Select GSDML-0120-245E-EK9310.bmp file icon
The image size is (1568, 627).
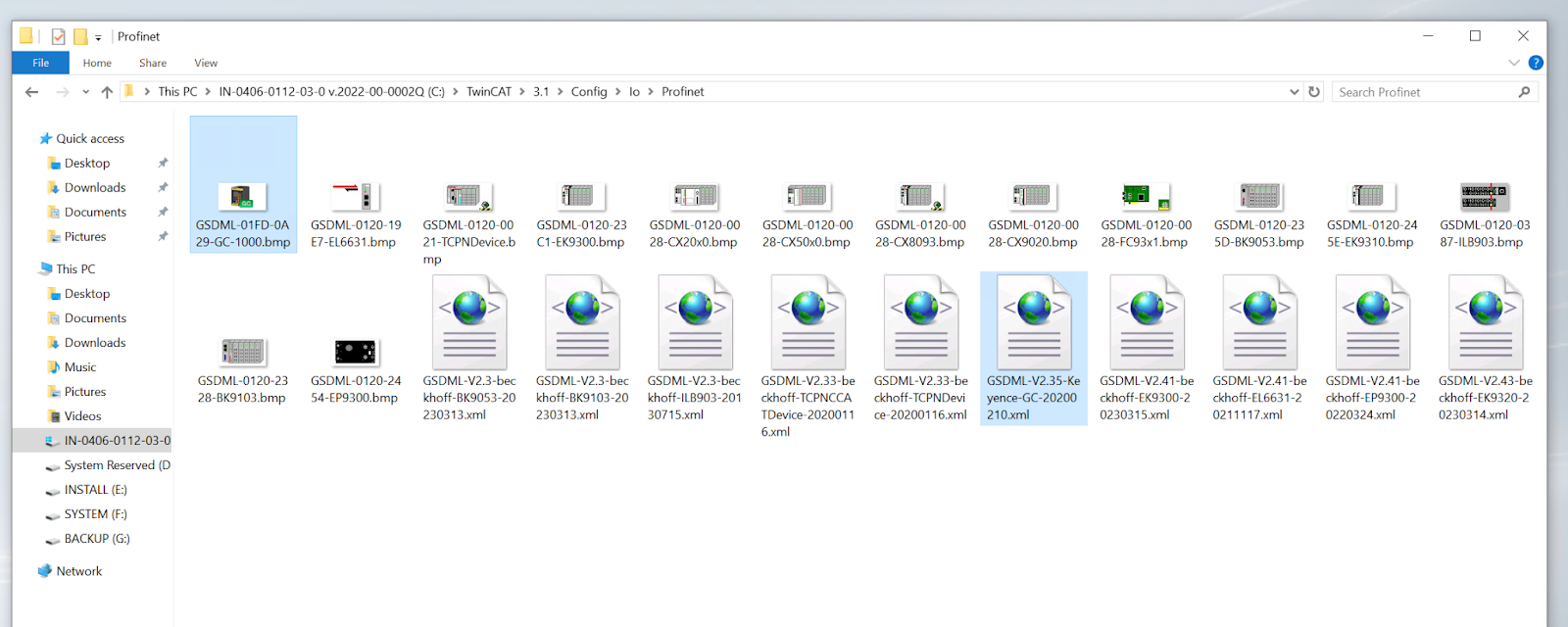(1372, 197)
